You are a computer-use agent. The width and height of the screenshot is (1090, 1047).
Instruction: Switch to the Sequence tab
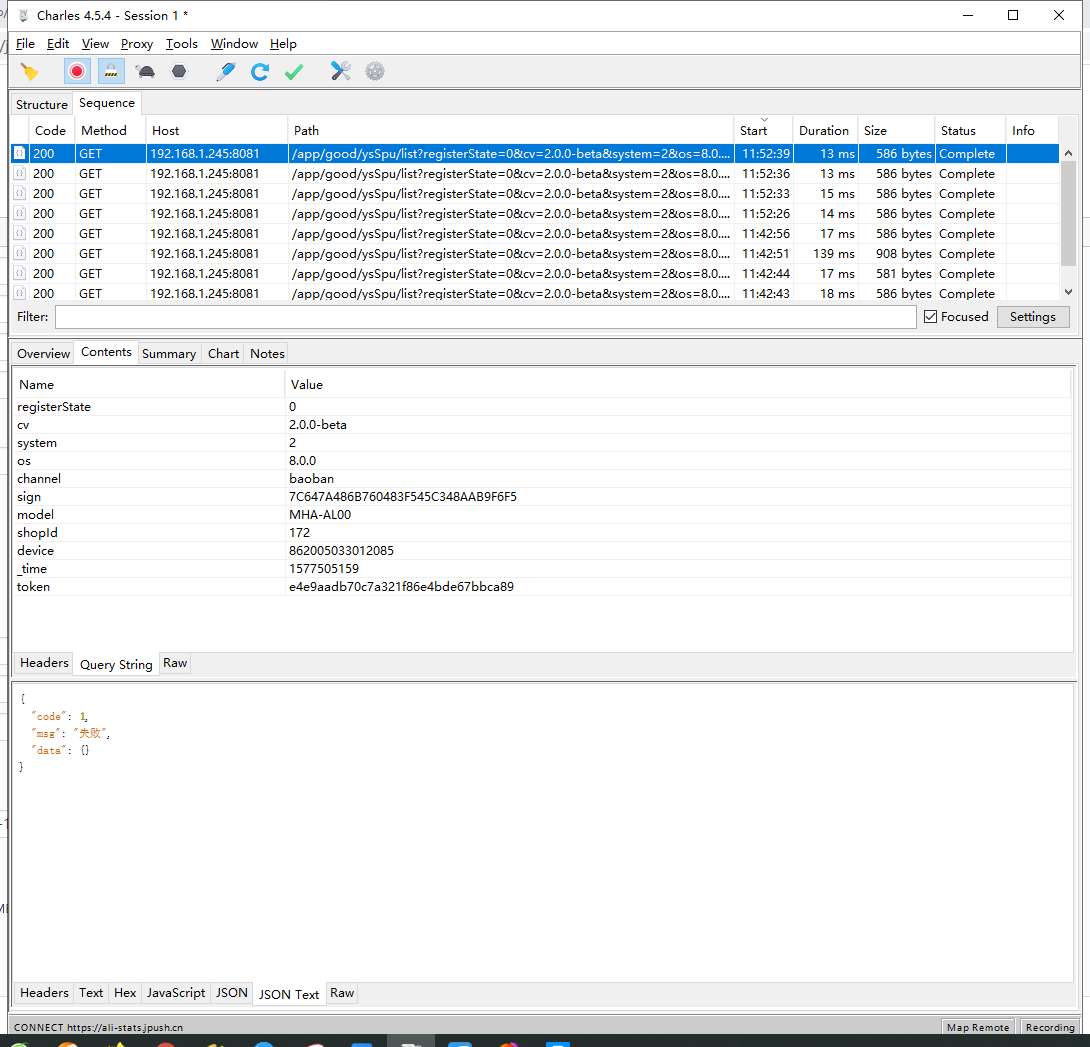pyautogui.click(x=107, y=103)
